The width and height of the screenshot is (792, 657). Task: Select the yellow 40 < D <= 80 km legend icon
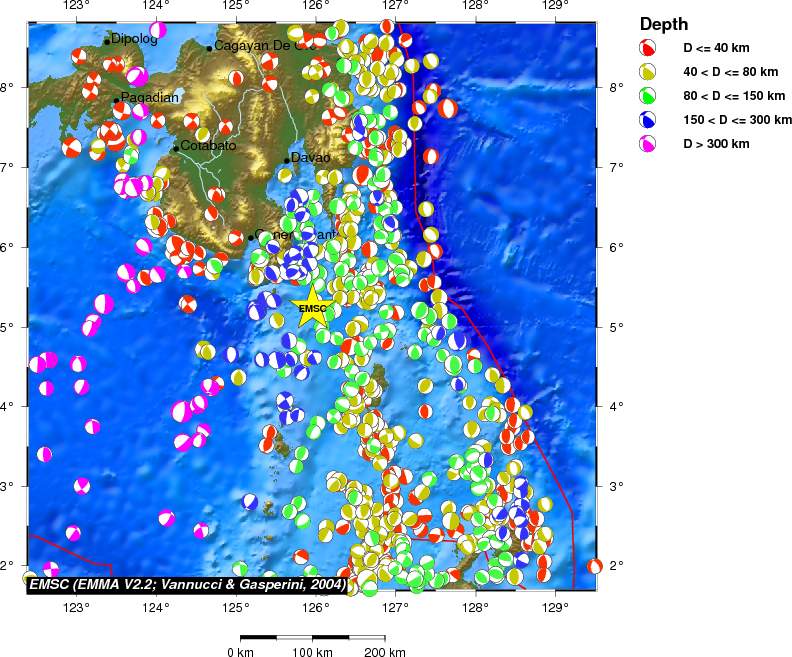point(649,72)
